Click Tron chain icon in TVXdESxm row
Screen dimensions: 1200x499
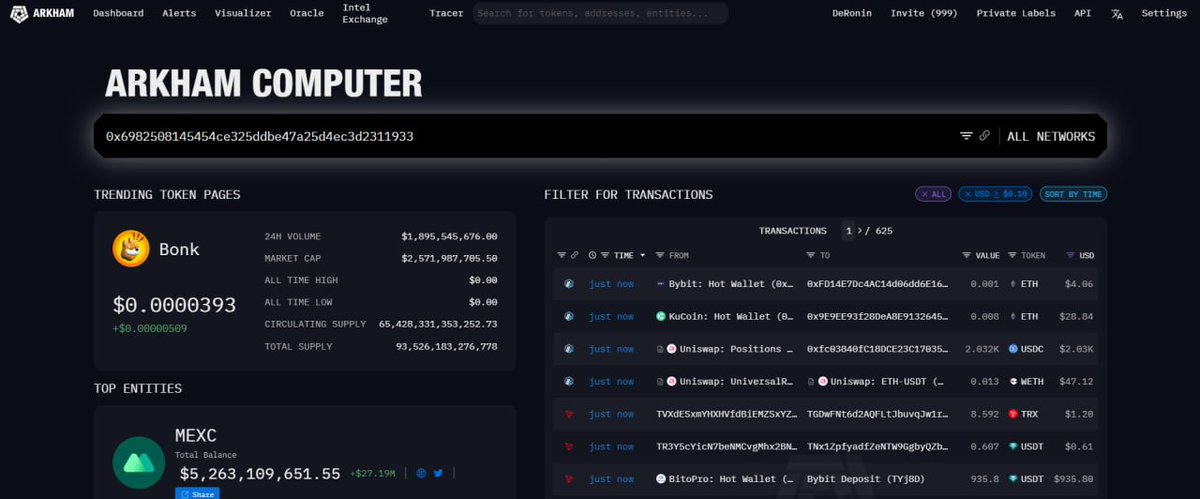569,414
